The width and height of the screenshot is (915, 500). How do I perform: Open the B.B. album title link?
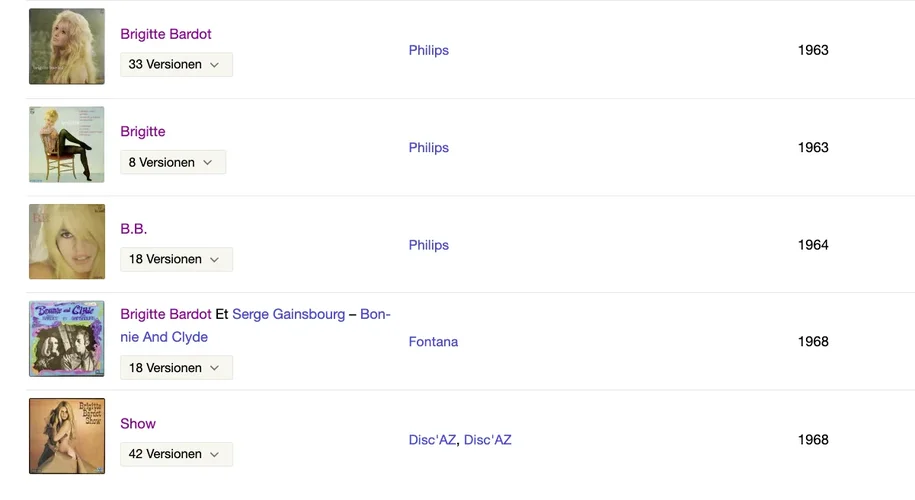click(x=134, y=229)
